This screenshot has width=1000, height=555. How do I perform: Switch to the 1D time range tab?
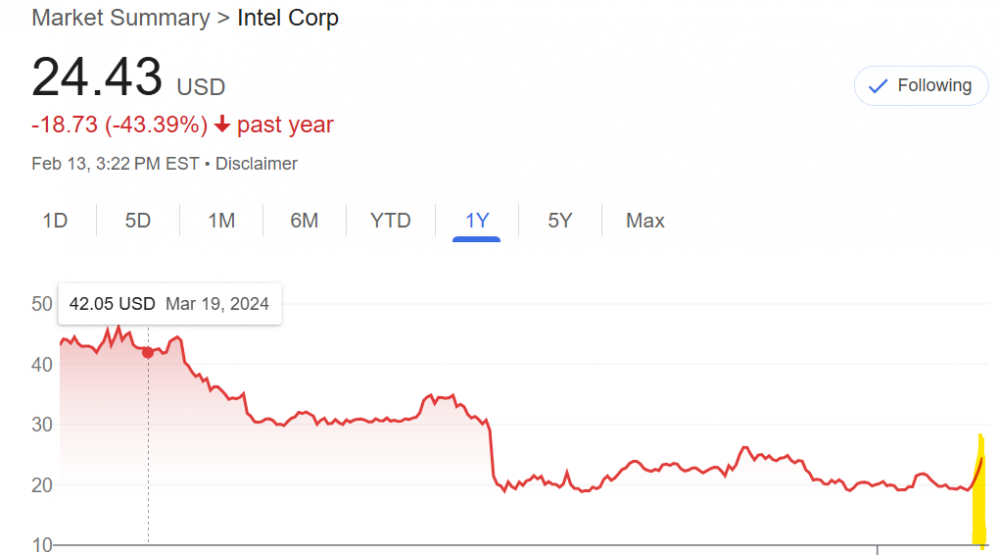(55, 220)
